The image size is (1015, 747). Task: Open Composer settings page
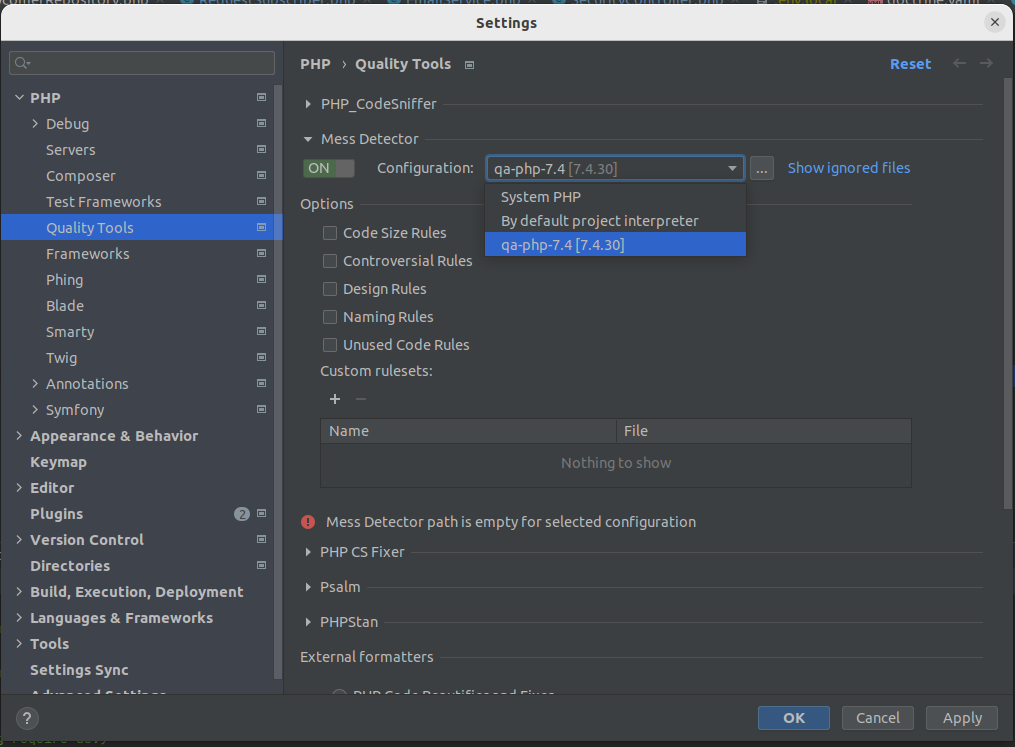81,176
